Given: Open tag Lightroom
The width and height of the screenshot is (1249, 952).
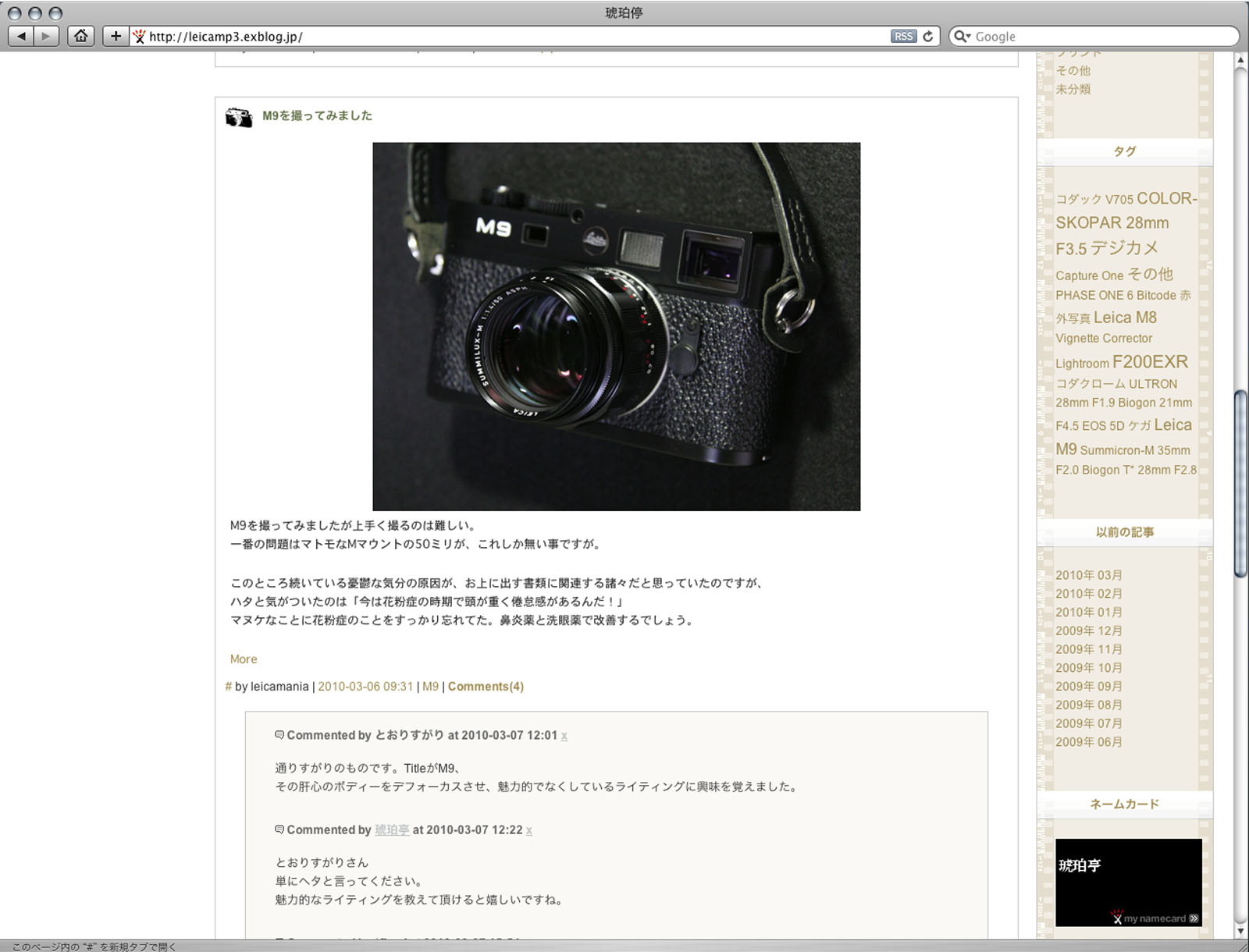Looking at the screenshot, I should [1082, 364].
